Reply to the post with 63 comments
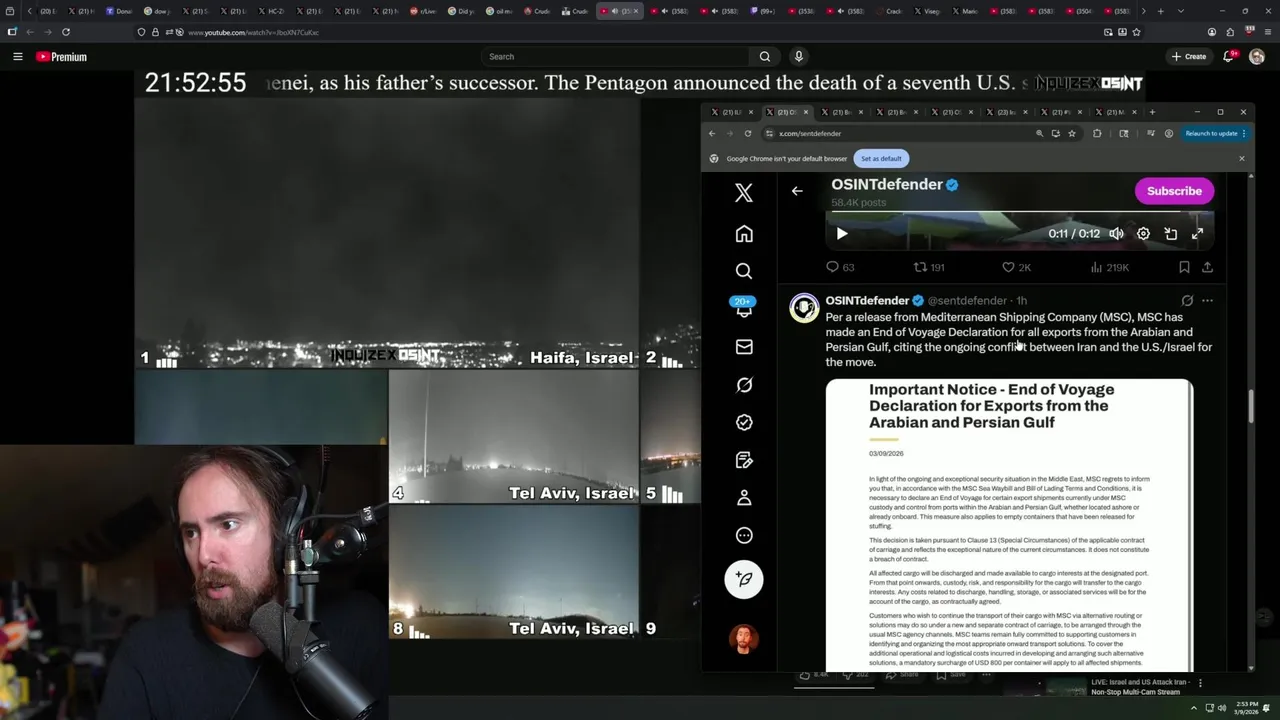 840,267
